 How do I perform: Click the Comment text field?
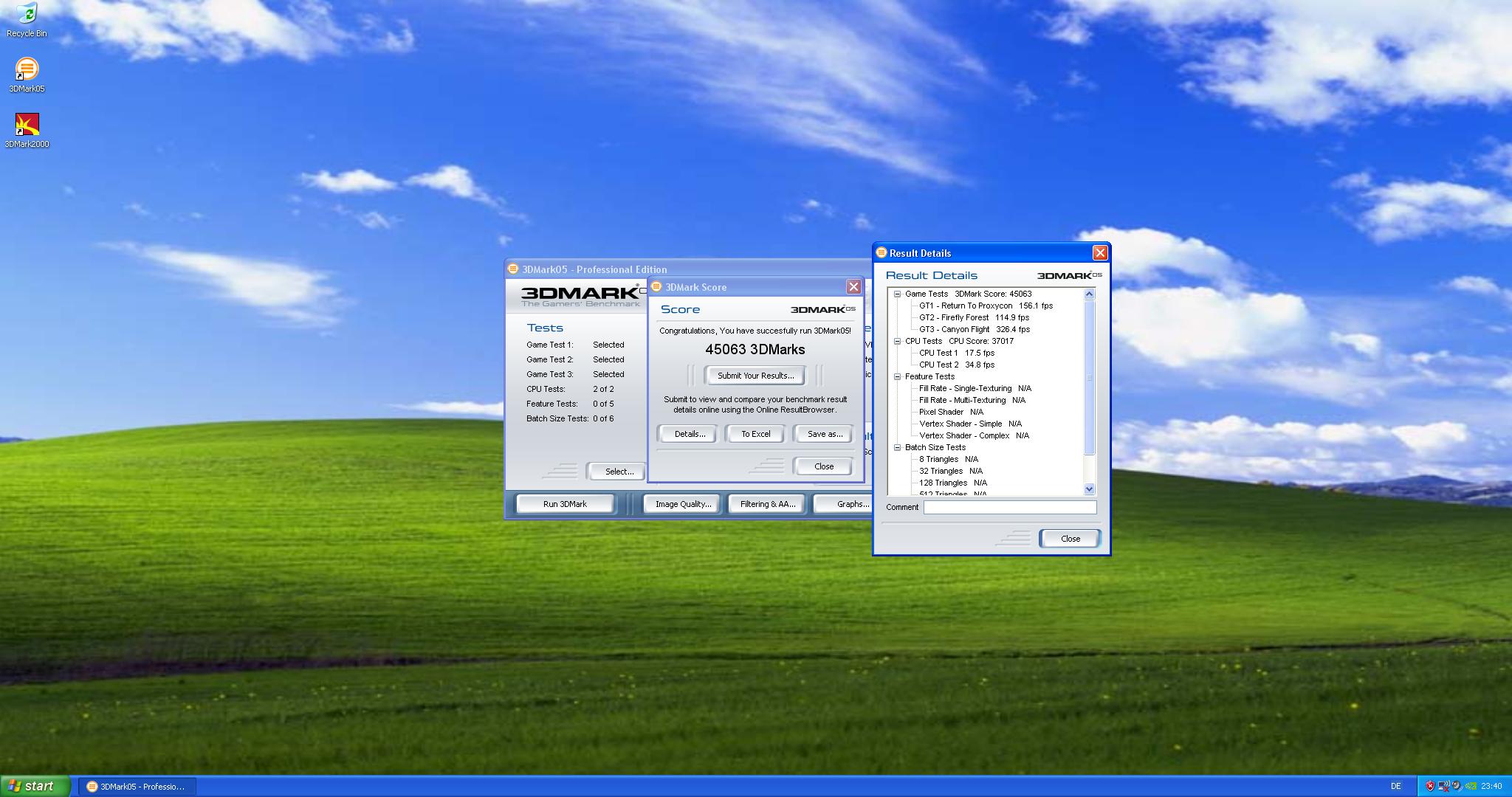click(1009, 507)
